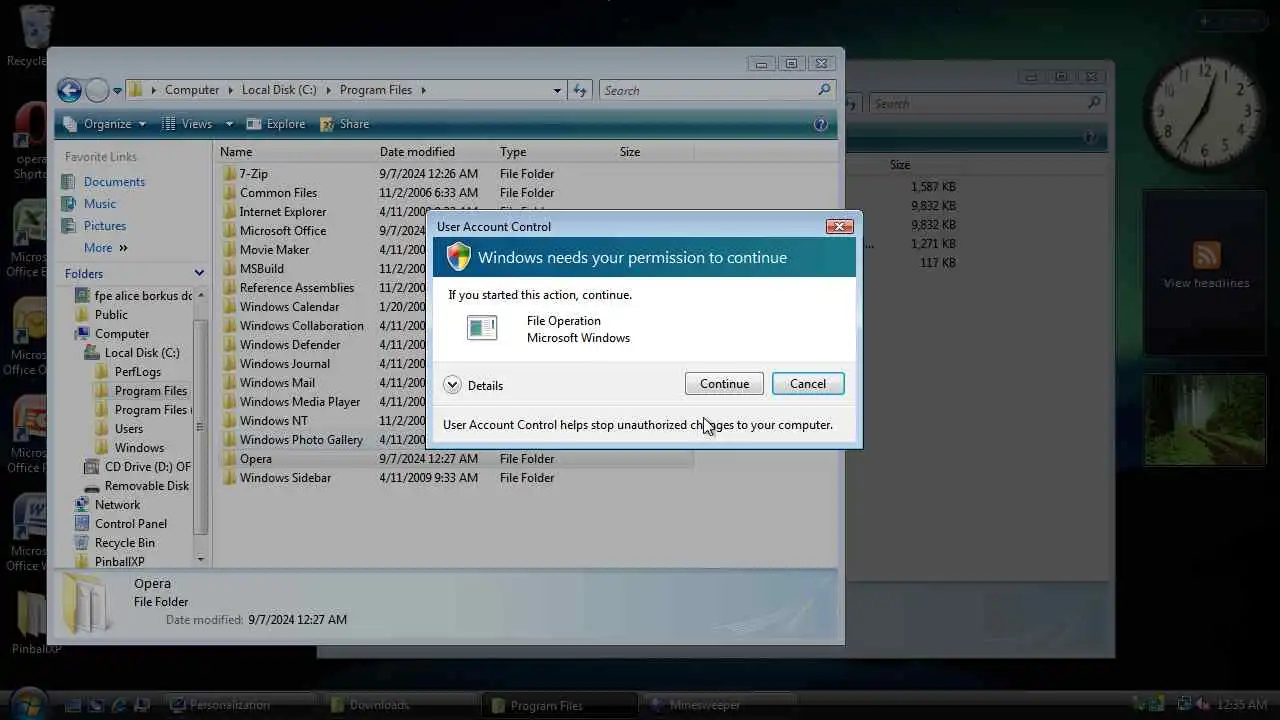Open the address bar history dropdown

coord(557,90)
